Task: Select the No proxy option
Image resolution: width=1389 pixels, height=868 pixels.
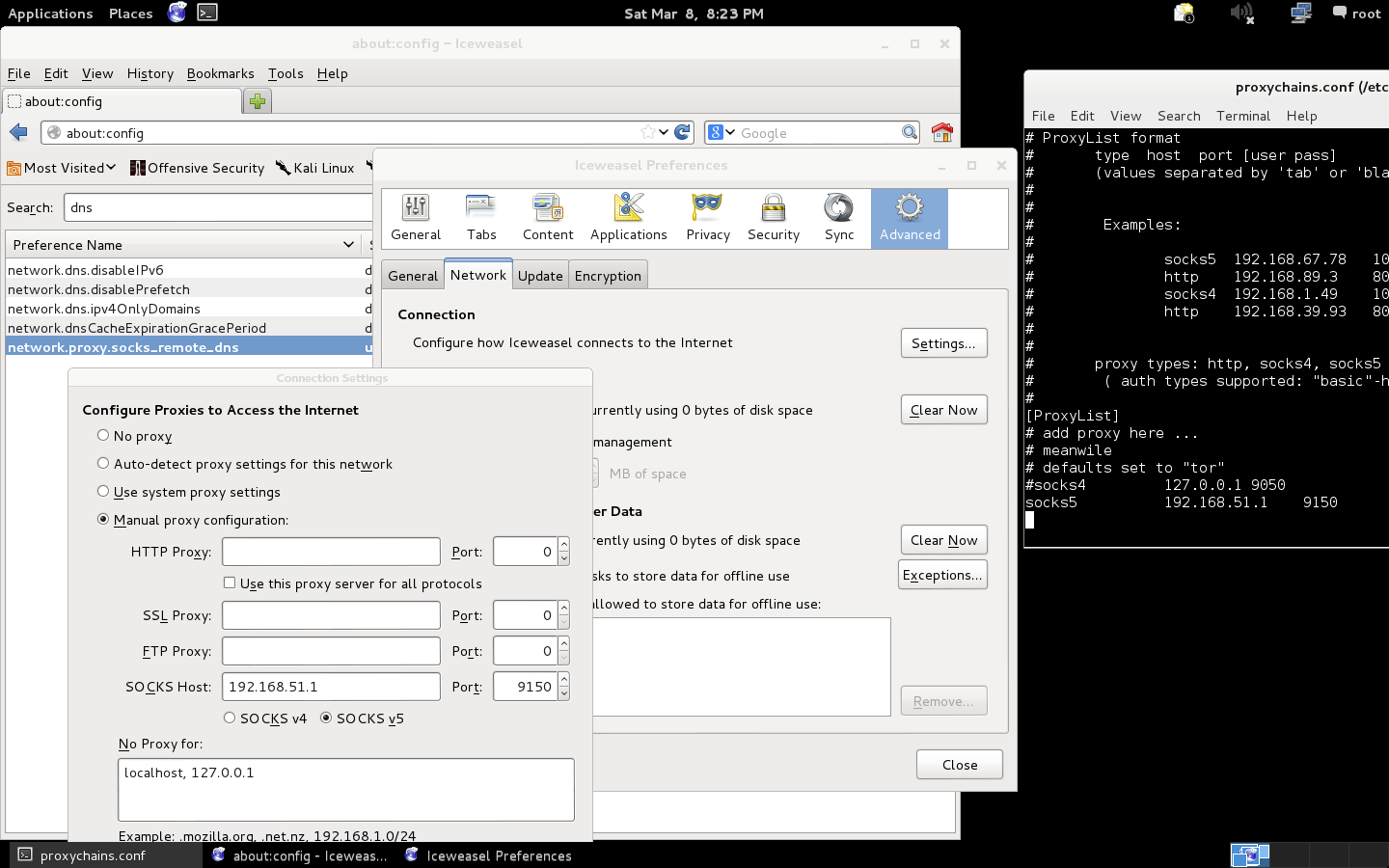Action: pos(103,435)
